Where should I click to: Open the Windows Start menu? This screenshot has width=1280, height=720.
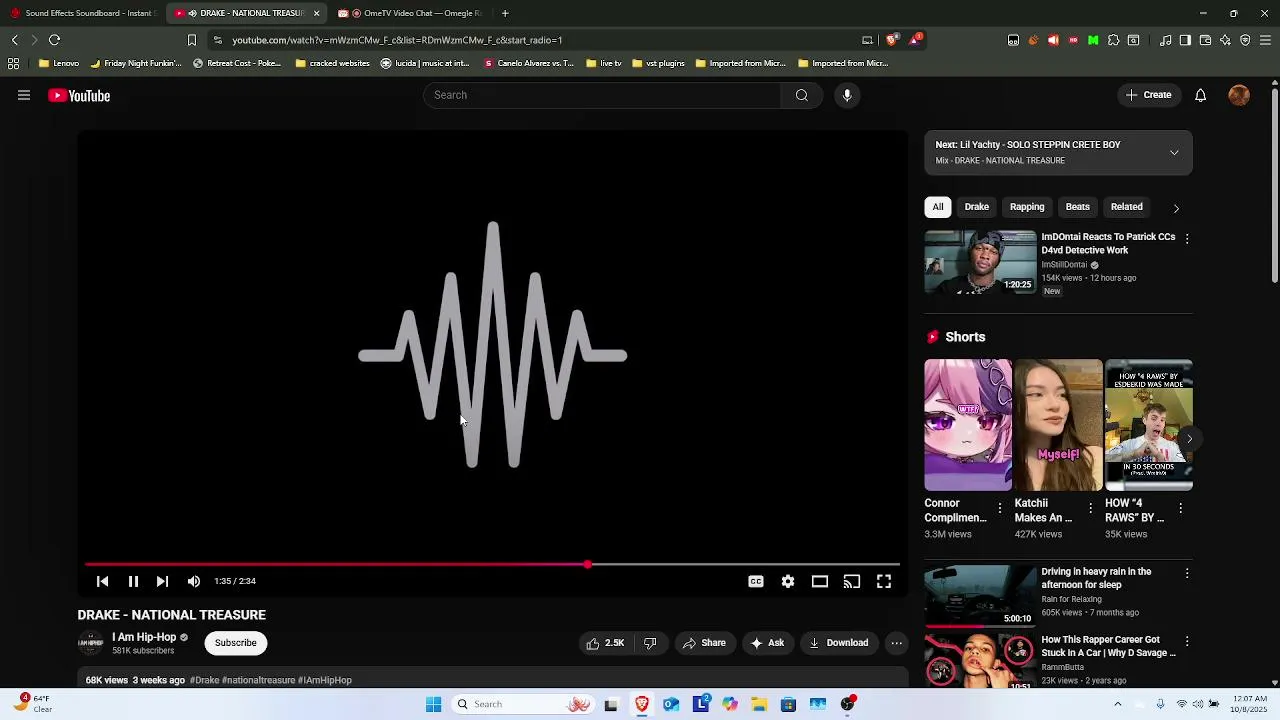point(434,704)
